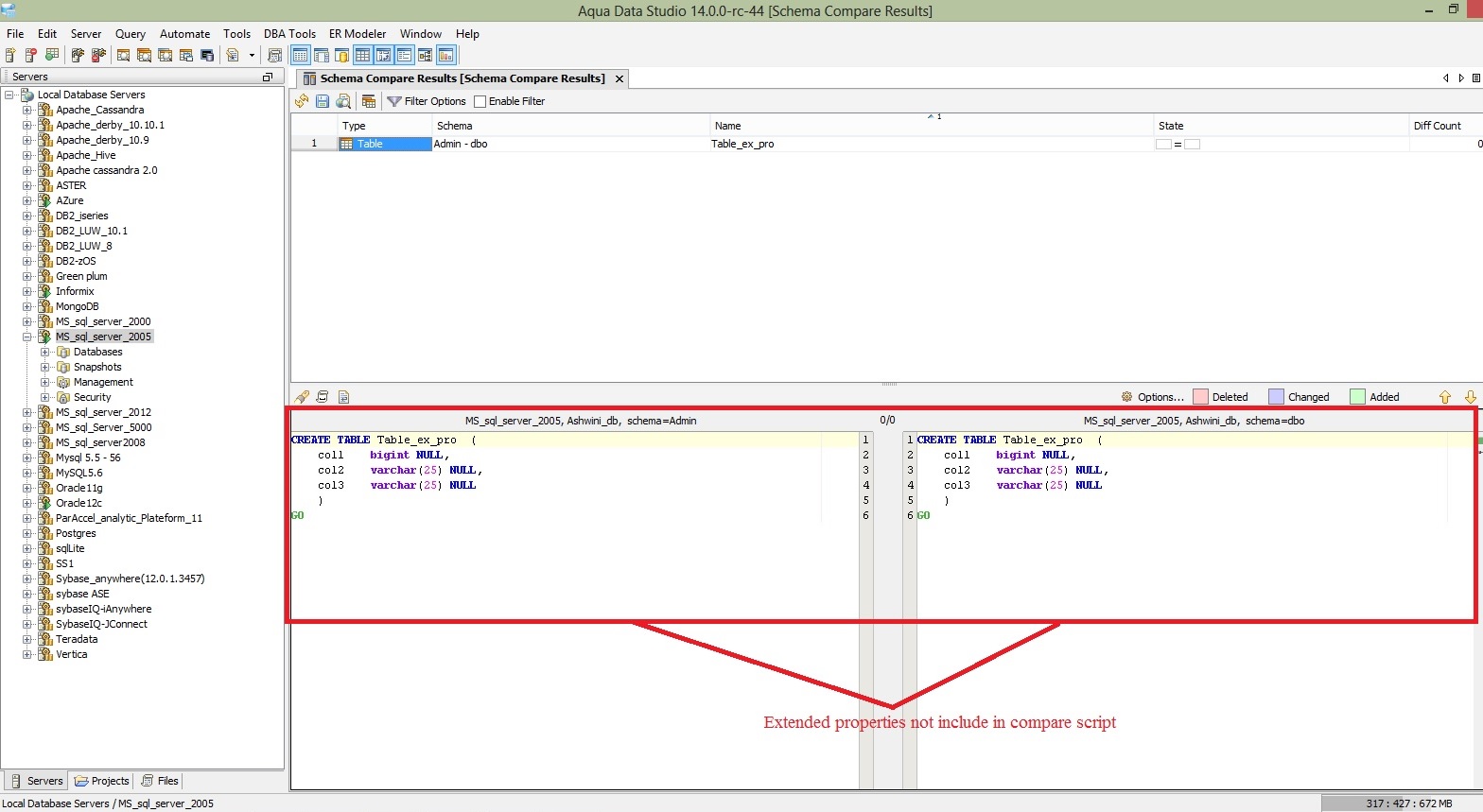Toggle the form list view button

pyautogui.click(x=404, y=55)
